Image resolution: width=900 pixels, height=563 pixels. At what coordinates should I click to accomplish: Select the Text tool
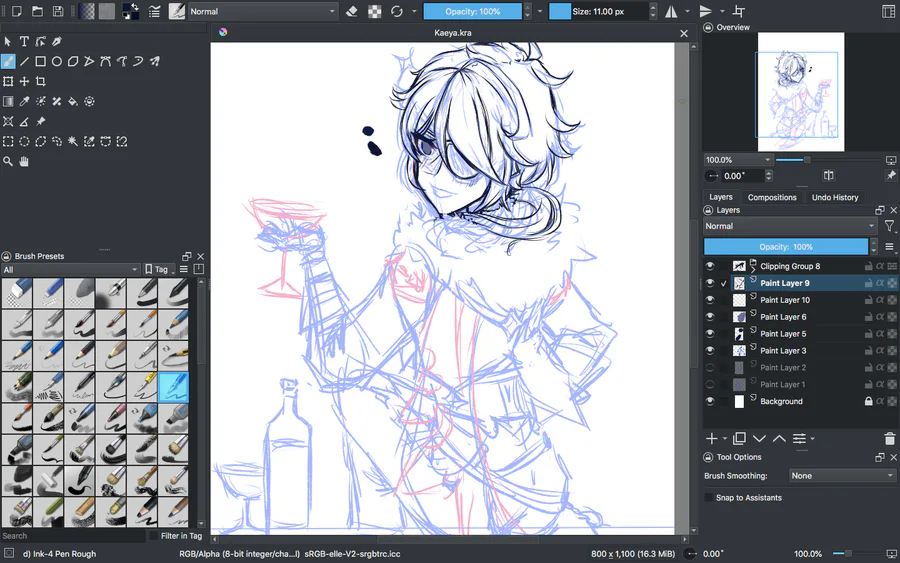click(x=24, y=41)
